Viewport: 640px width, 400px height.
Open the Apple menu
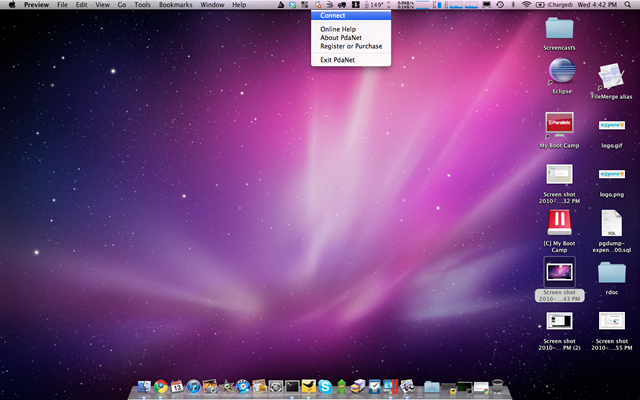[x=12, y=5]
